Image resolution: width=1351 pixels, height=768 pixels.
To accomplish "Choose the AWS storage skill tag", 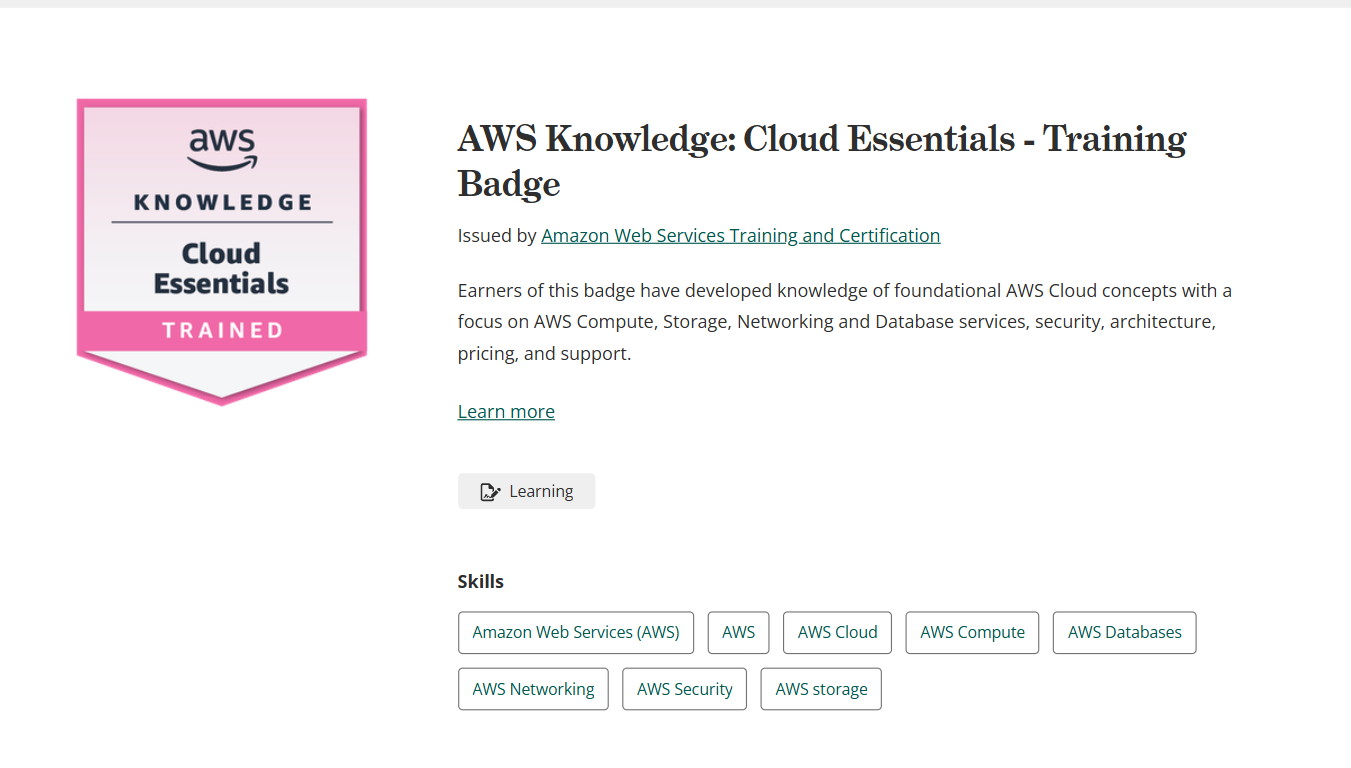I will pos(822,689).
